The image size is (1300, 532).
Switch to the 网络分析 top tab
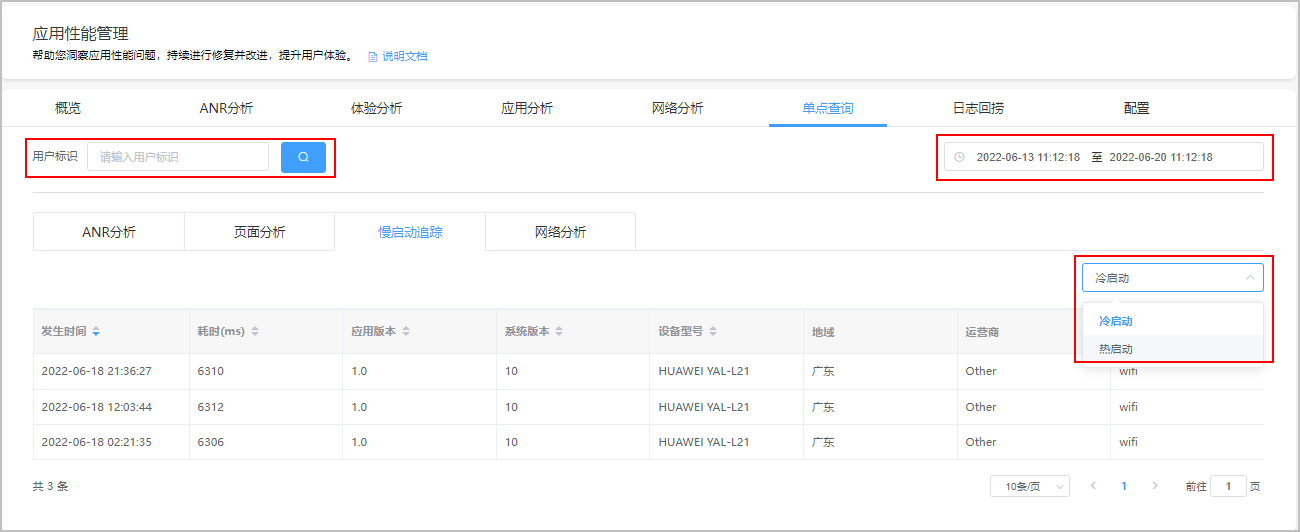click(x=677, y=108)
